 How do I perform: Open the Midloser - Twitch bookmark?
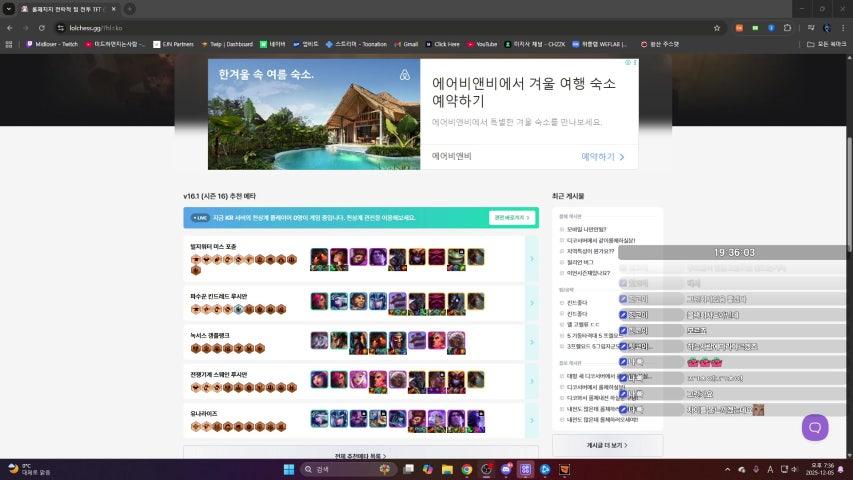(x=52, y=44)
